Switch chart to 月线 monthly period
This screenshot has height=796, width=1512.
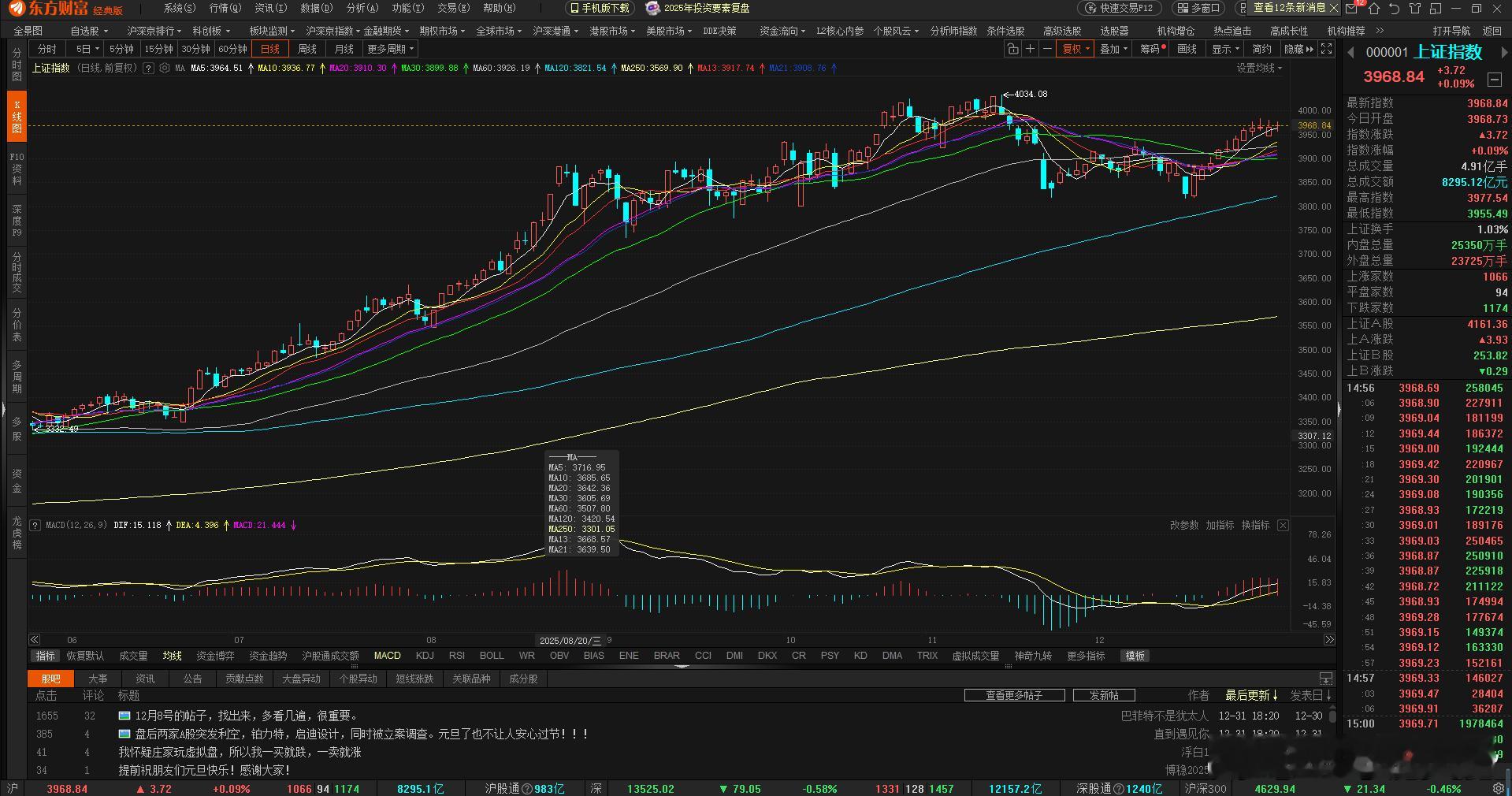(344, 49)
